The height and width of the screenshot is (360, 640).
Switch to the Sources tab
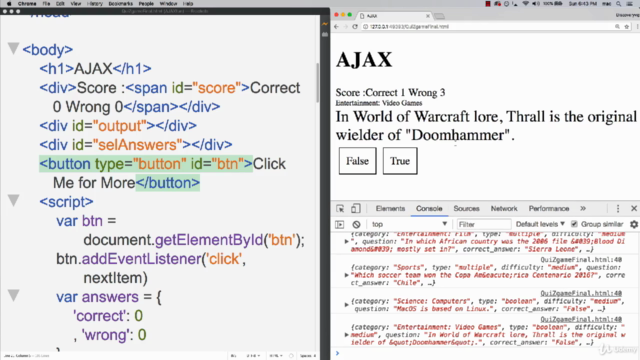coord(466,209)
